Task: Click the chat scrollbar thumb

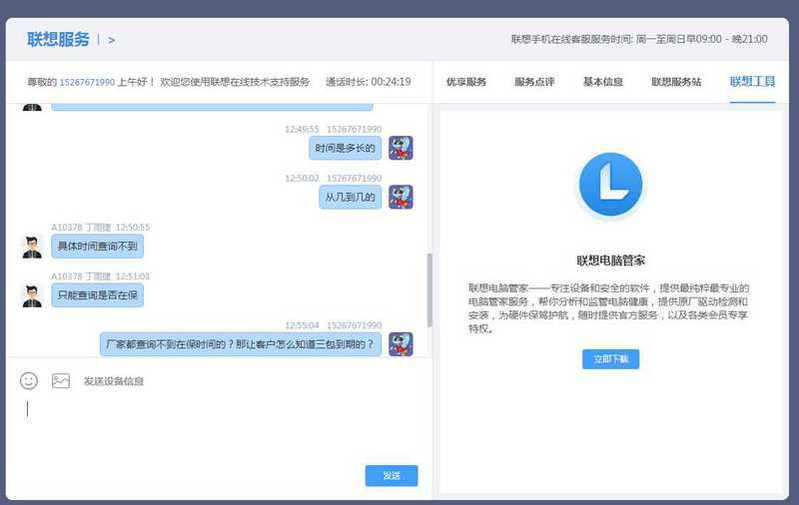Action: 430,290
